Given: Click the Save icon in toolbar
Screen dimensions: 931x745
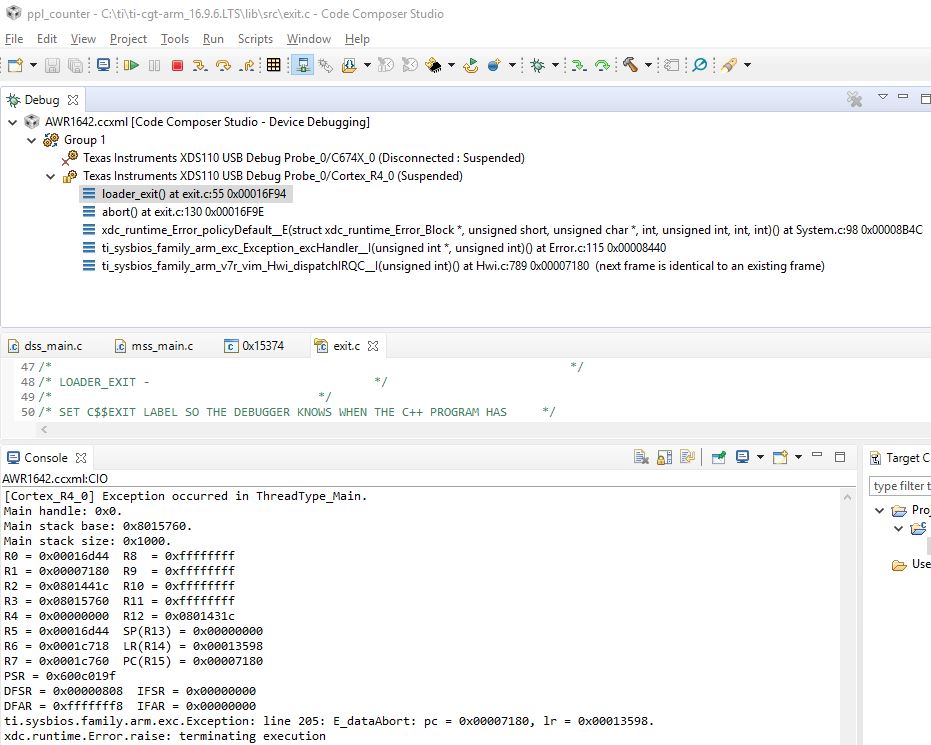Looking at the screenshot, I should coord(52,65).
